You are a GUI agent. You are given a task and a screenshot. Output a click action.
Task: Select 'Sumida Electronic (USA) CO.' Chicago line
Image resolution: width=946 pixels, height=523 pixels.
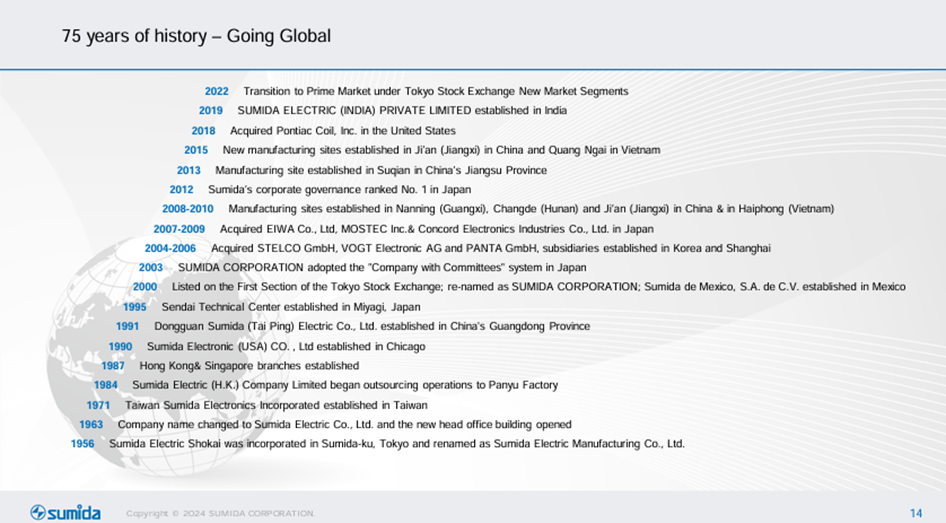tap(286, 346)
